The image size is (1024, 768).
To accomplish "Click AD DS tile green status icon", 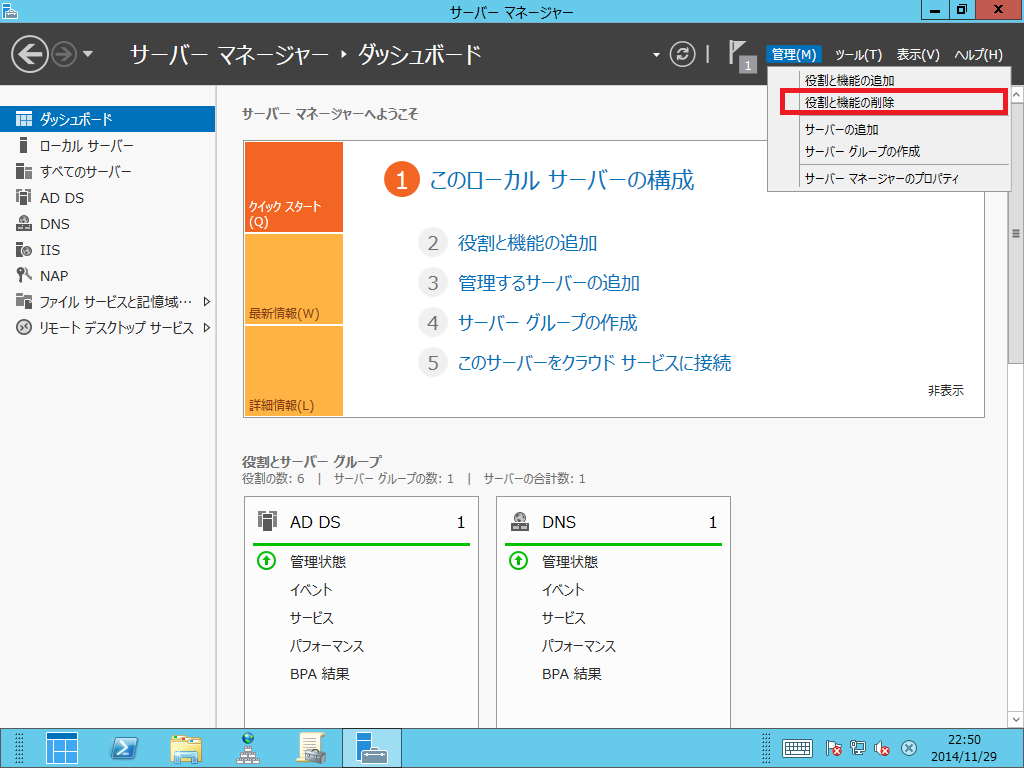I will pos(266,561).
